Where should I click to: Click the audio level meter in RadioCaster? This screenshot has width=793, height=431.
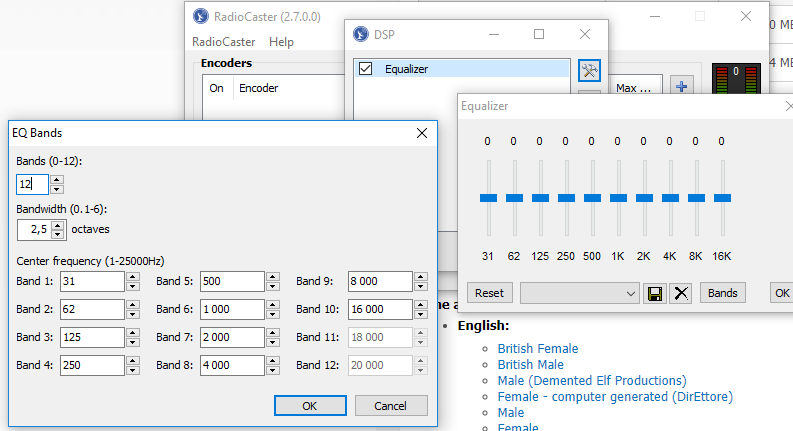[736, 79]
